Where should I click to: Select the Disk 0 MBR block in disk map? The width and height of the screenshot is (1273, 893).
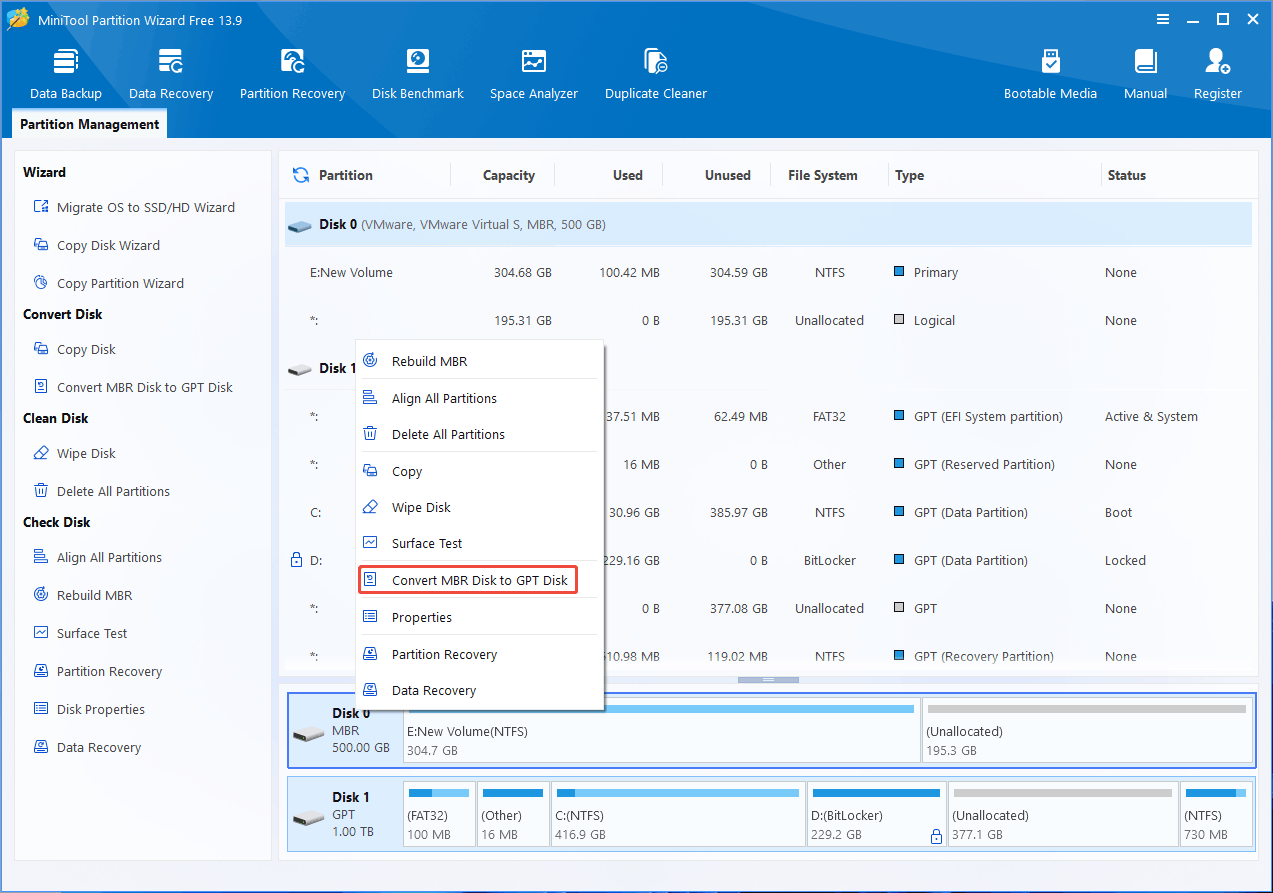click(x=346, y=731)
